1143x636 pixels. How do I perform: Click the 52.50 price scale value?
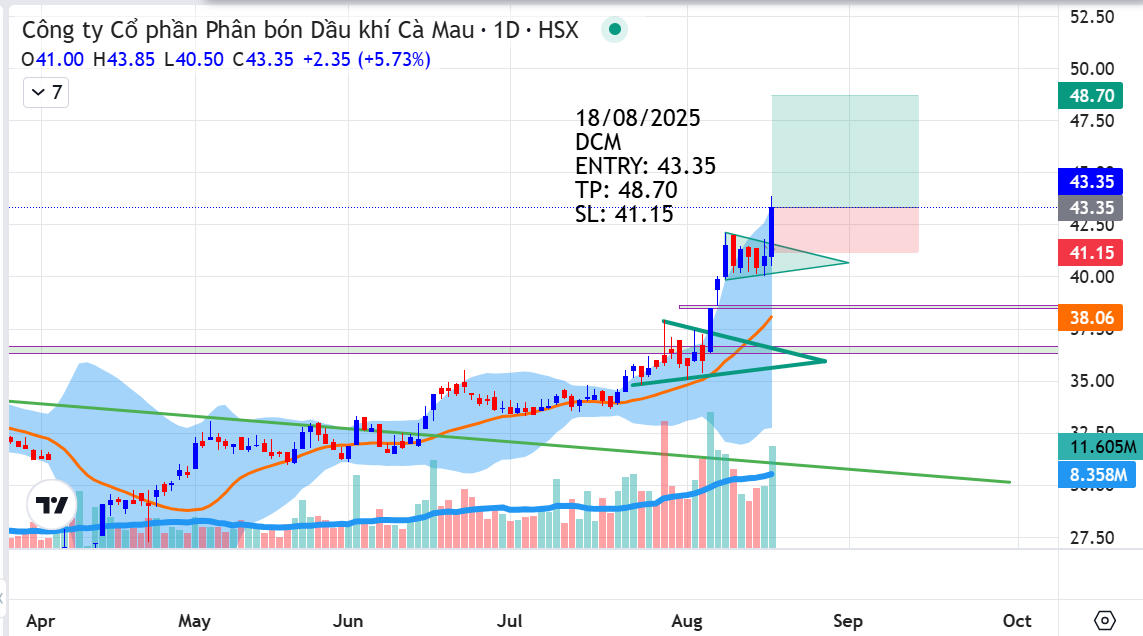(1092, 17)
